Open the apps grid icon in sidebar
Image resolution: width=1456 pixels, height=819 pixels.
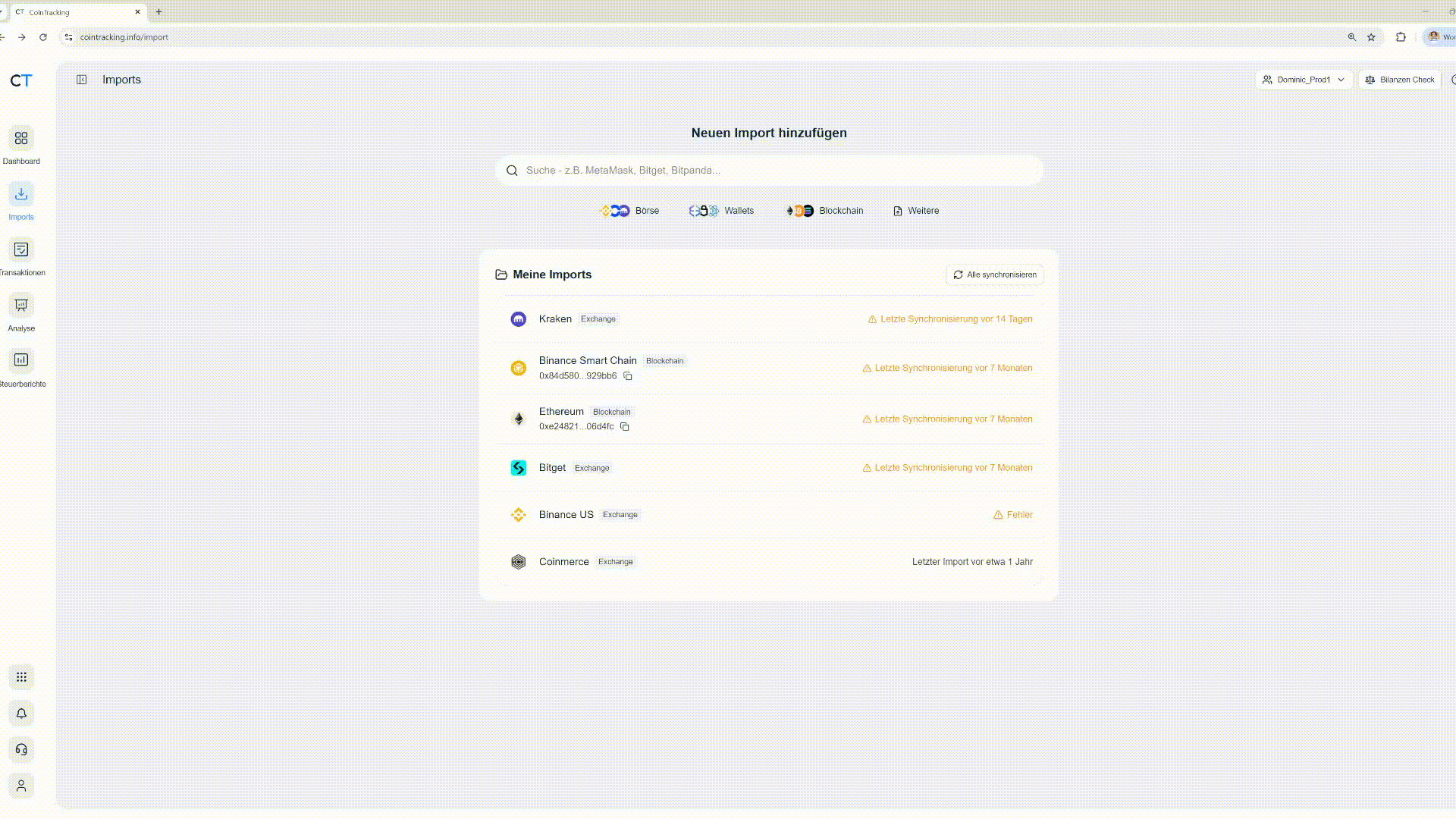21,677
